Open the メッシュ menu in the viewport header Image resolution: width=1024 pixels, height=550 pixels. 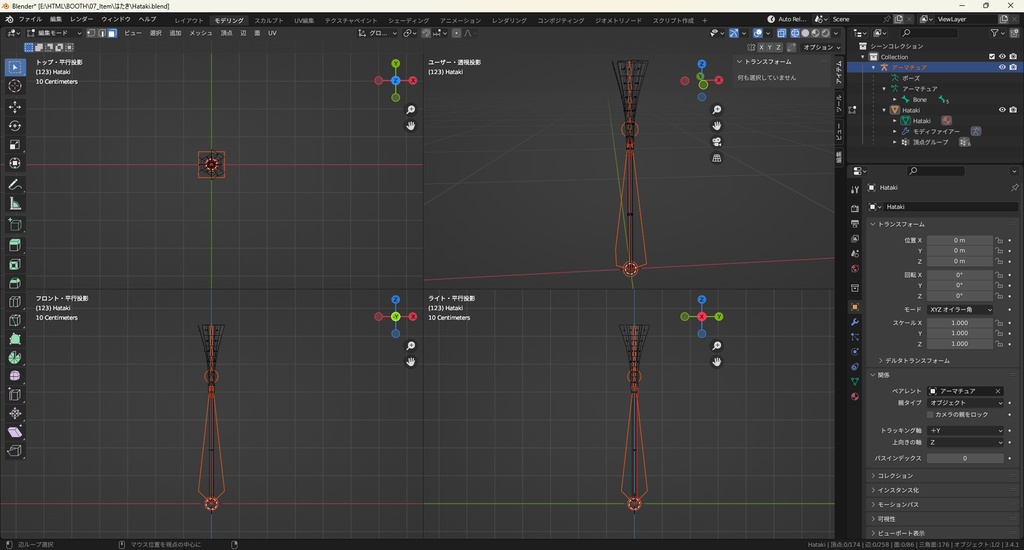coord(201,33)
